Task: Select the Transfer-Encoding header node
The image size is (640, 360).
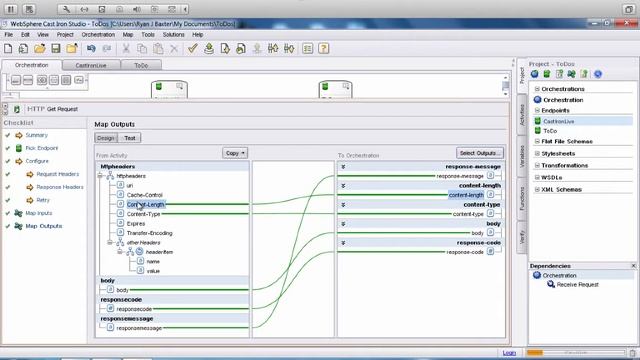Action: [149, 233]
